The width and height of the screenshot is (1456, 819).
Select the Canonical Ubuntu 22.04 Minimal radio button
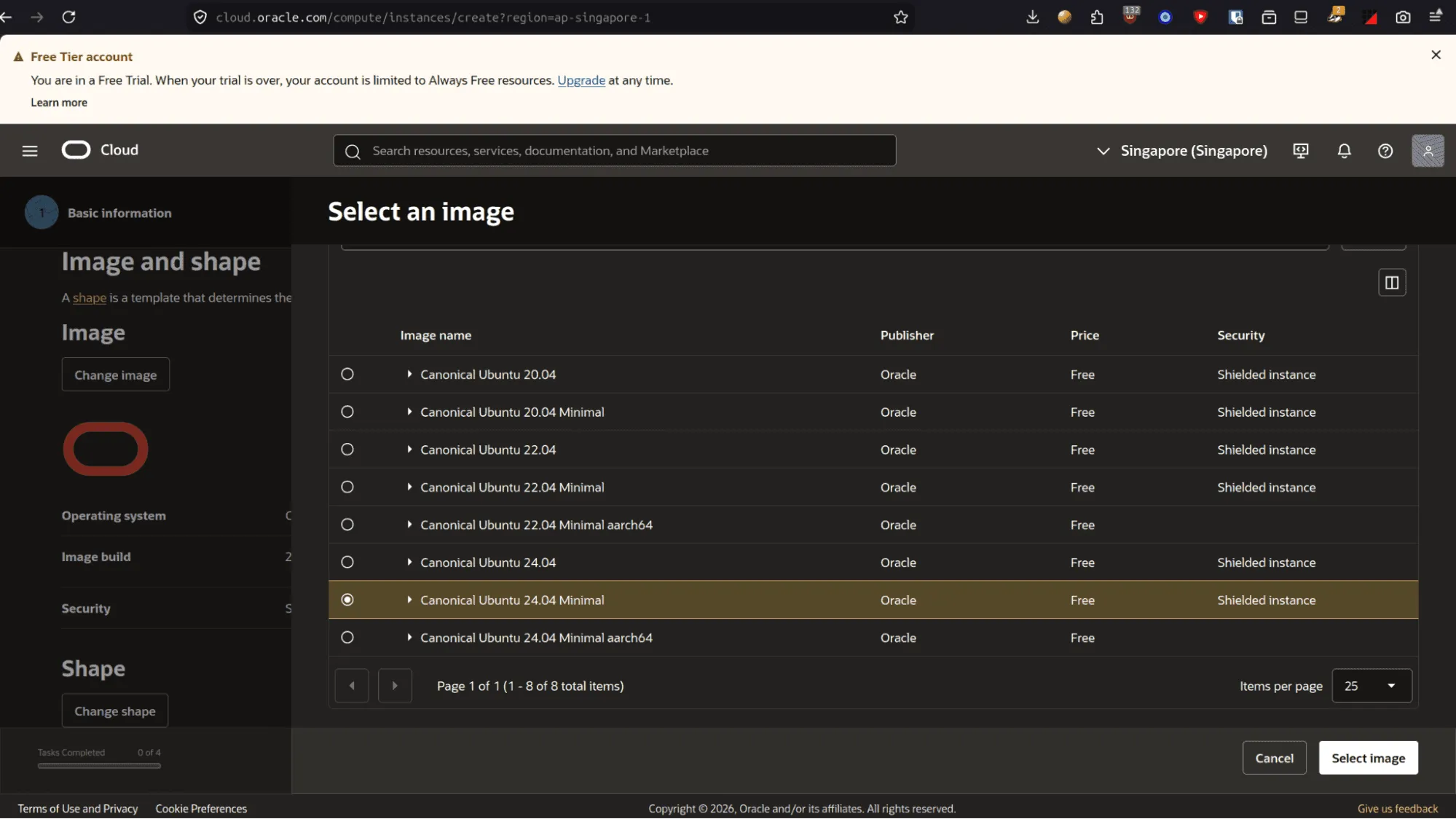click(x=347, y=487)
